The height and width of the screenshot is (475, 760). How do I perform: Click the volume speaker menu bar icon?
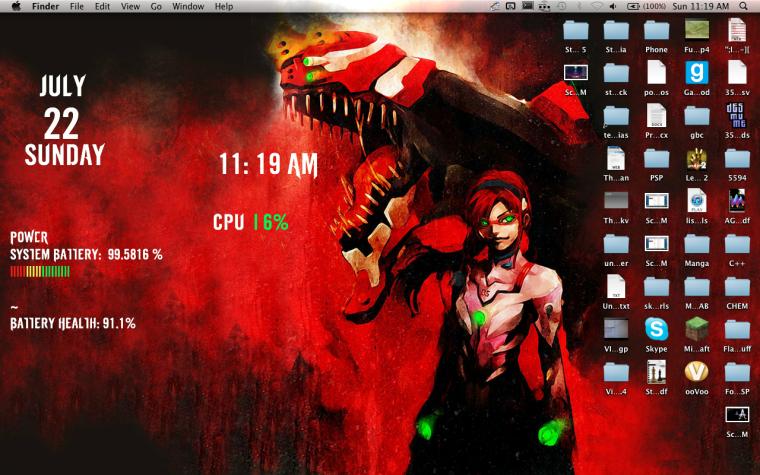(x=613, y=6)
